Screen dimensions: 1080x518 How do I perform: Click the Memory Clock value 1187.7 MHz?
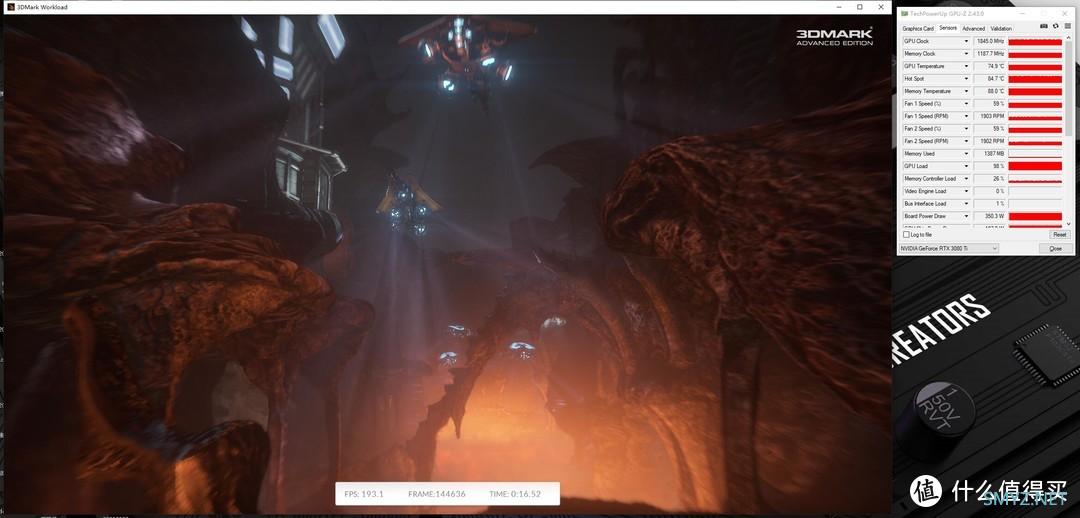tap(990, 54)
